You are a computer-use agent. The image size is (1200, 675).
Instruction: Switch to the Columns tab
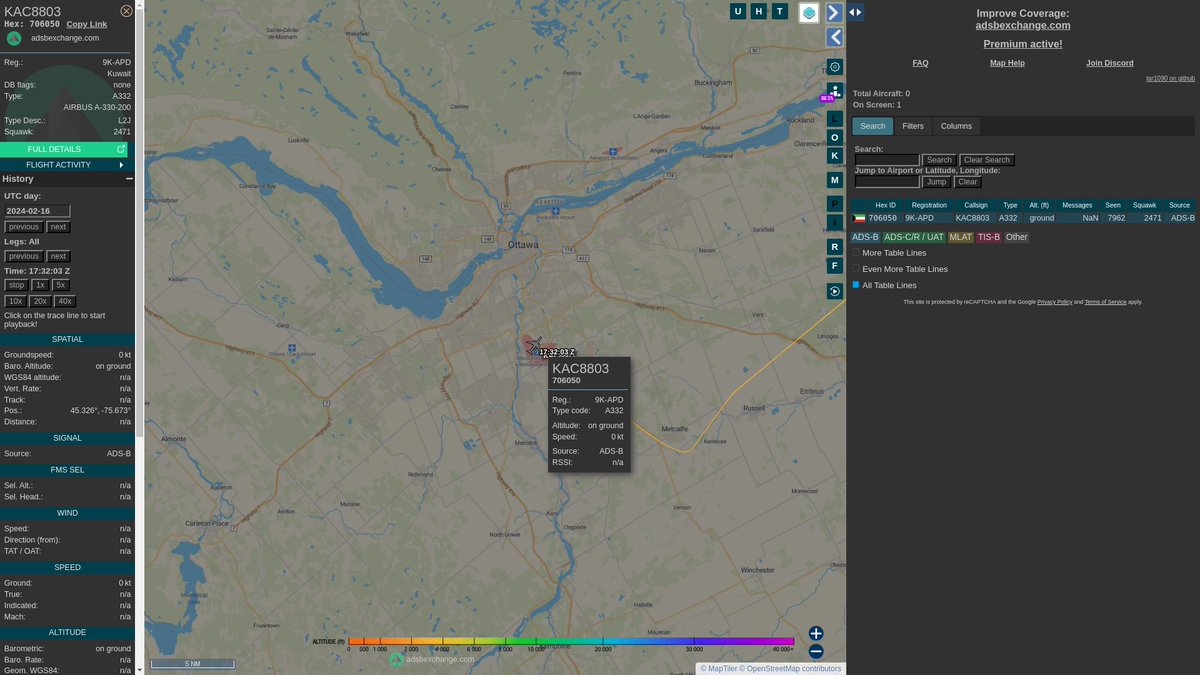(956, 125)
